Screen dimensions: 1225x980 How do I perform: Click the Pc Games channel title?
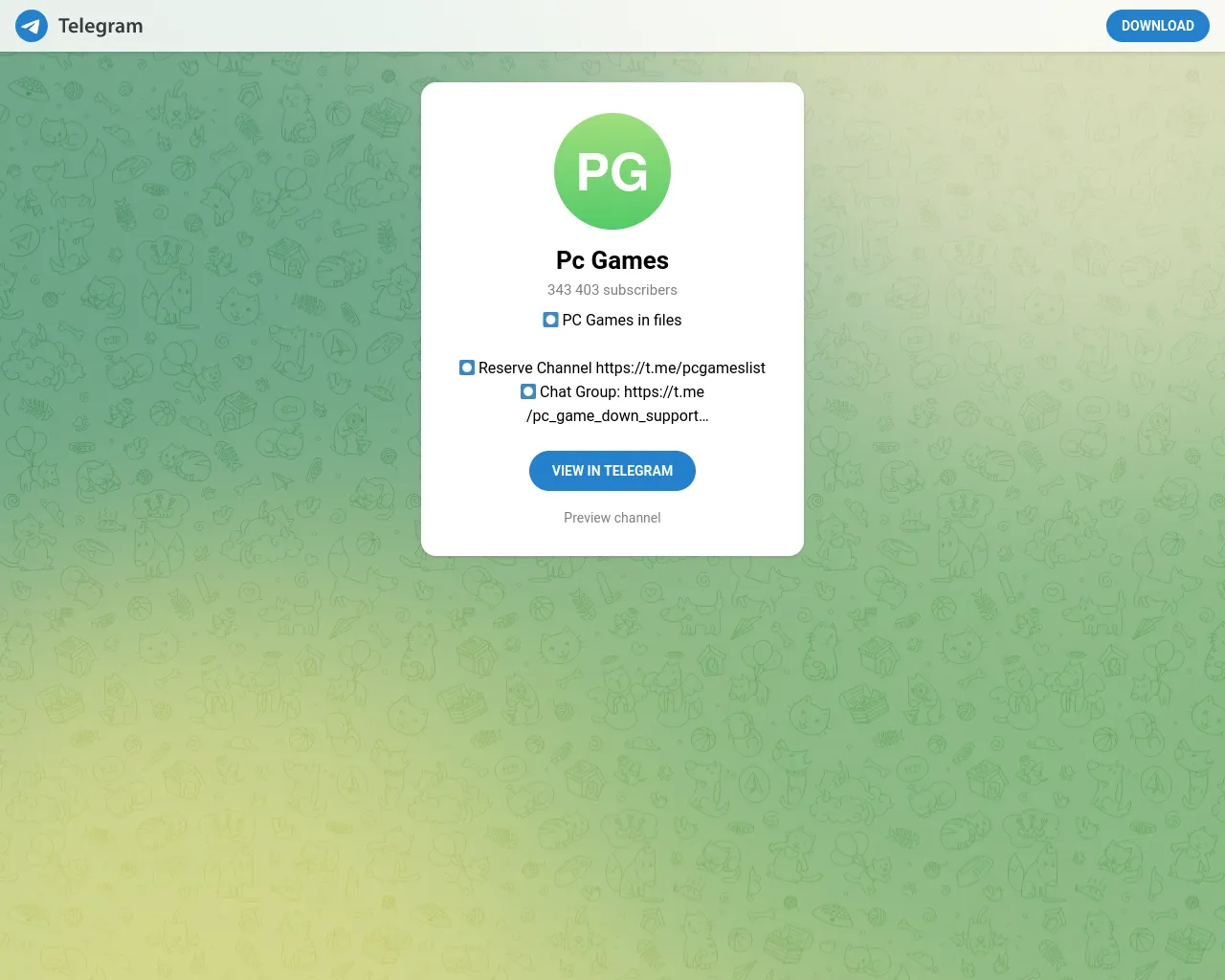(612, 260)
